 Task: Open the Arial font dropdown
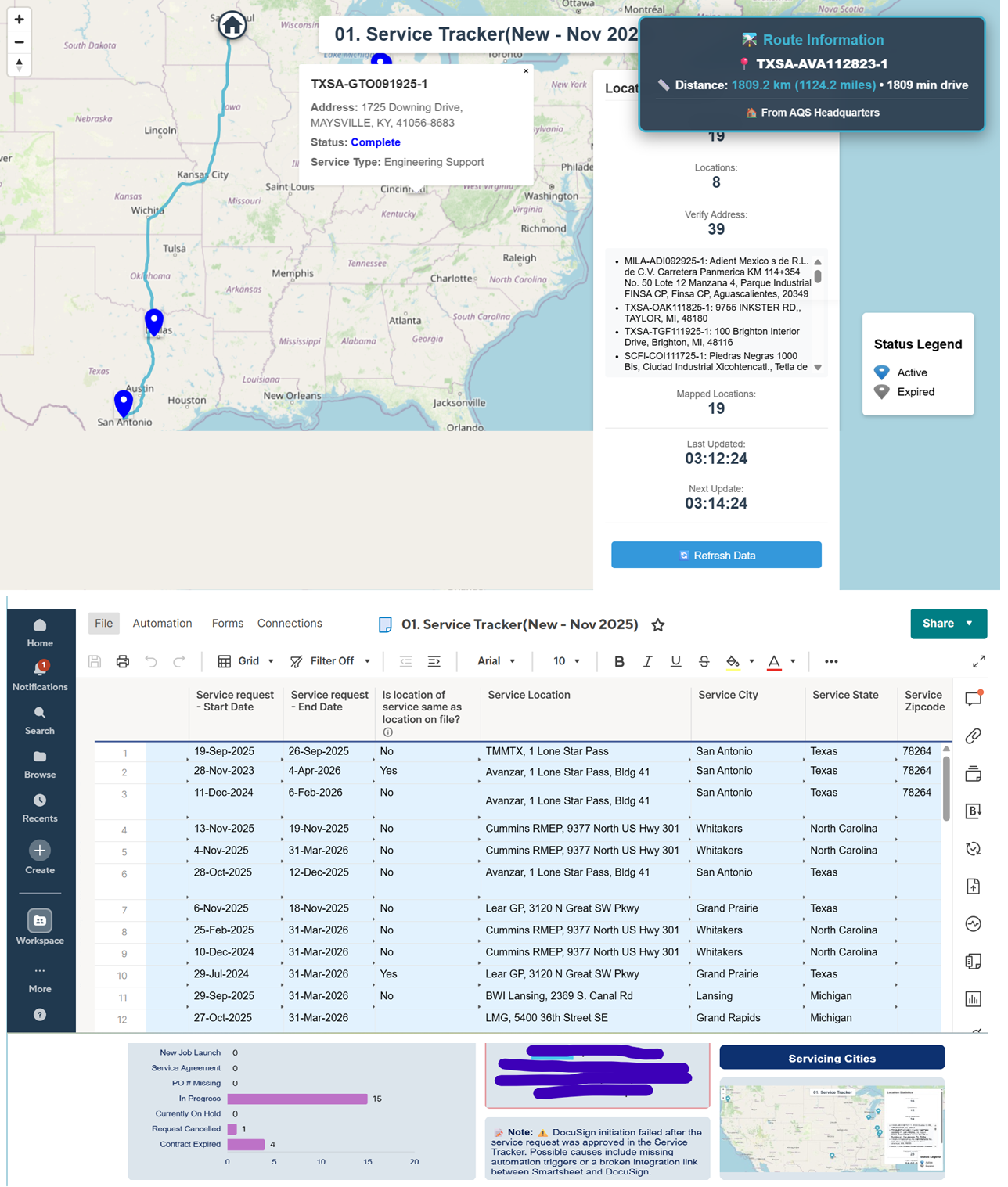(x=496, y=661)
